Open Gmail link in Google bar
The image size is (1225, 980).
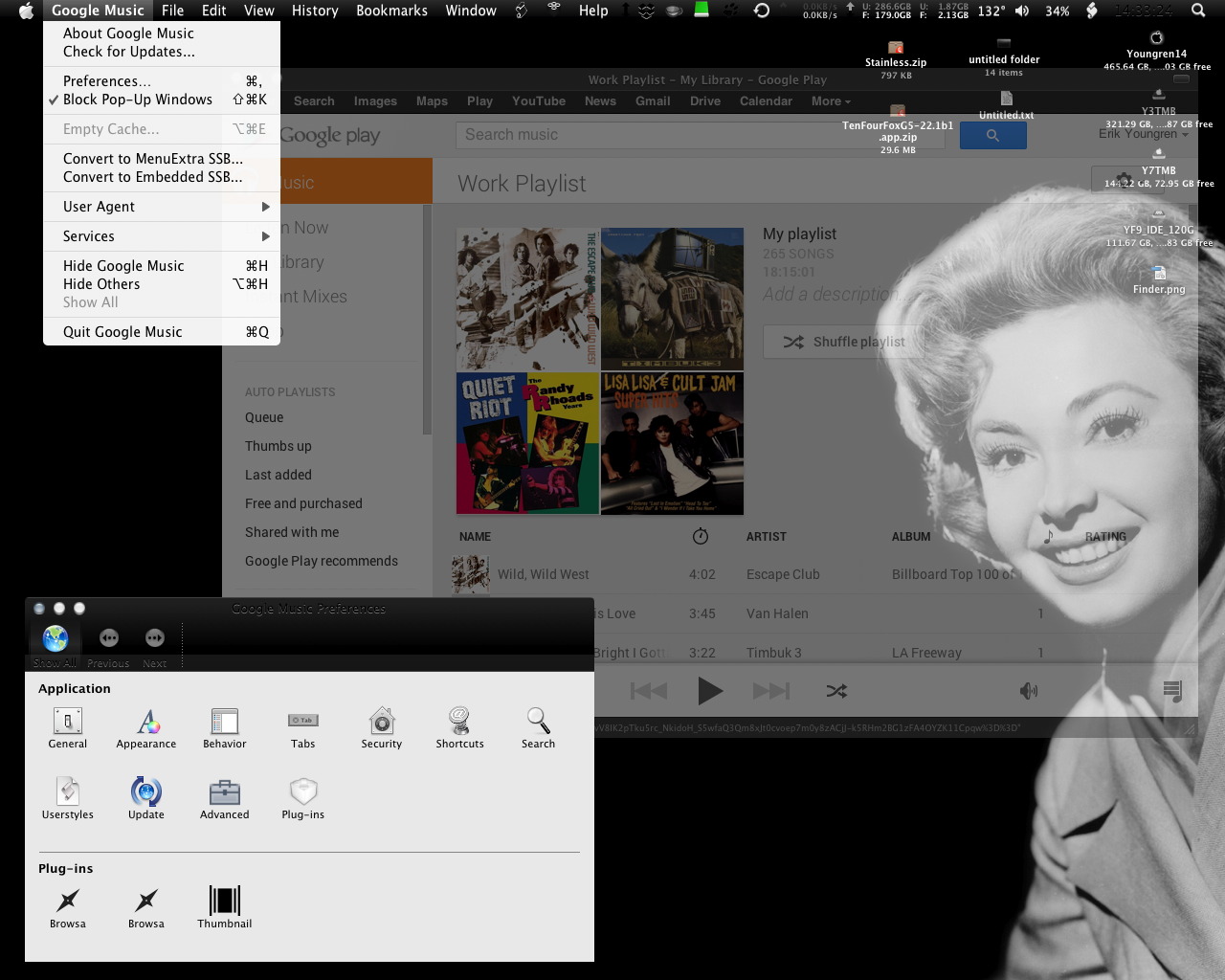(653, 101)
